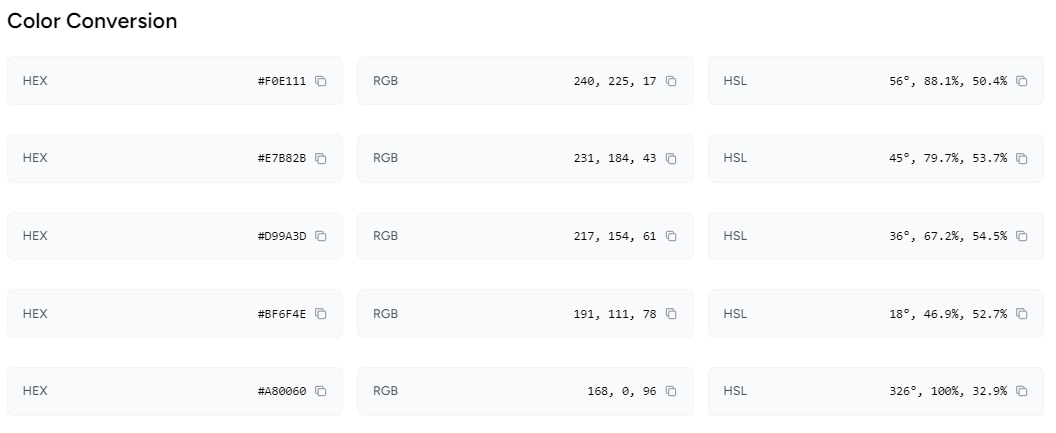The width and height of the screenshot is (1056, 433).
Task: Copy RGB value 217, 154, 61
Action: coord(671,236)
